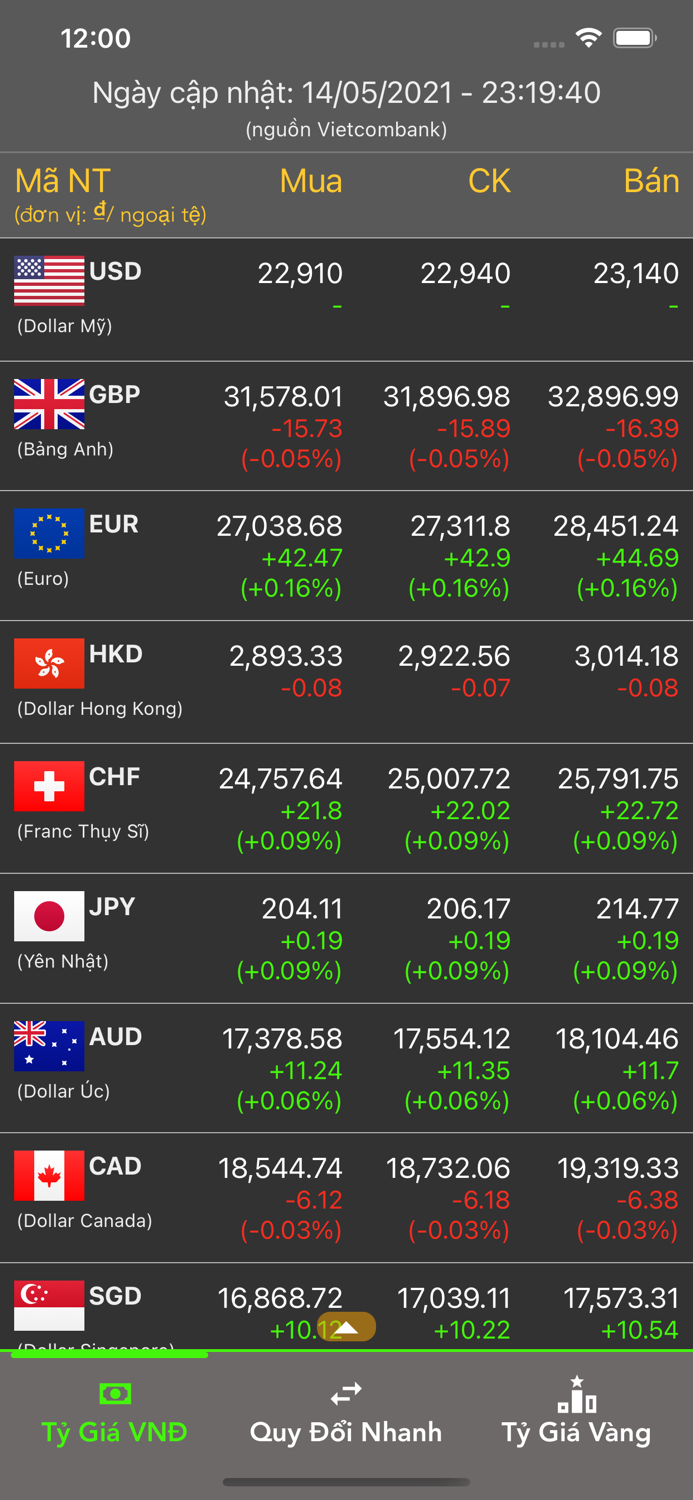Select the USD buying rate 22,910

(x=300, y=273)
